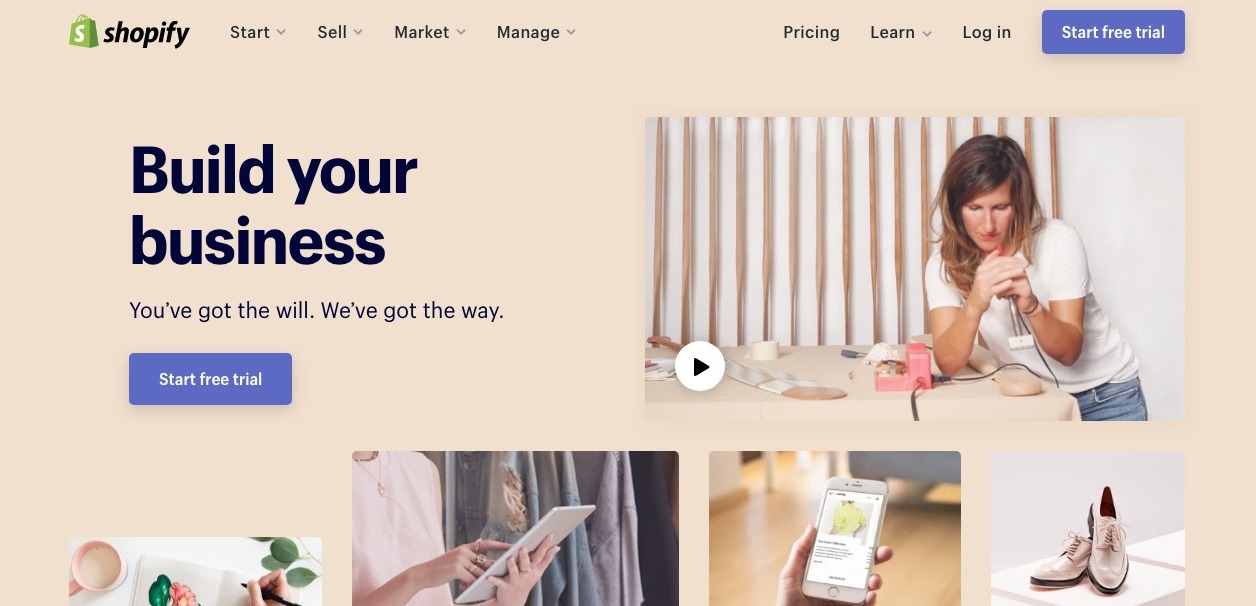Select the Market navigation item
Screen dimensions: 1256x606
tap(422, 32)
